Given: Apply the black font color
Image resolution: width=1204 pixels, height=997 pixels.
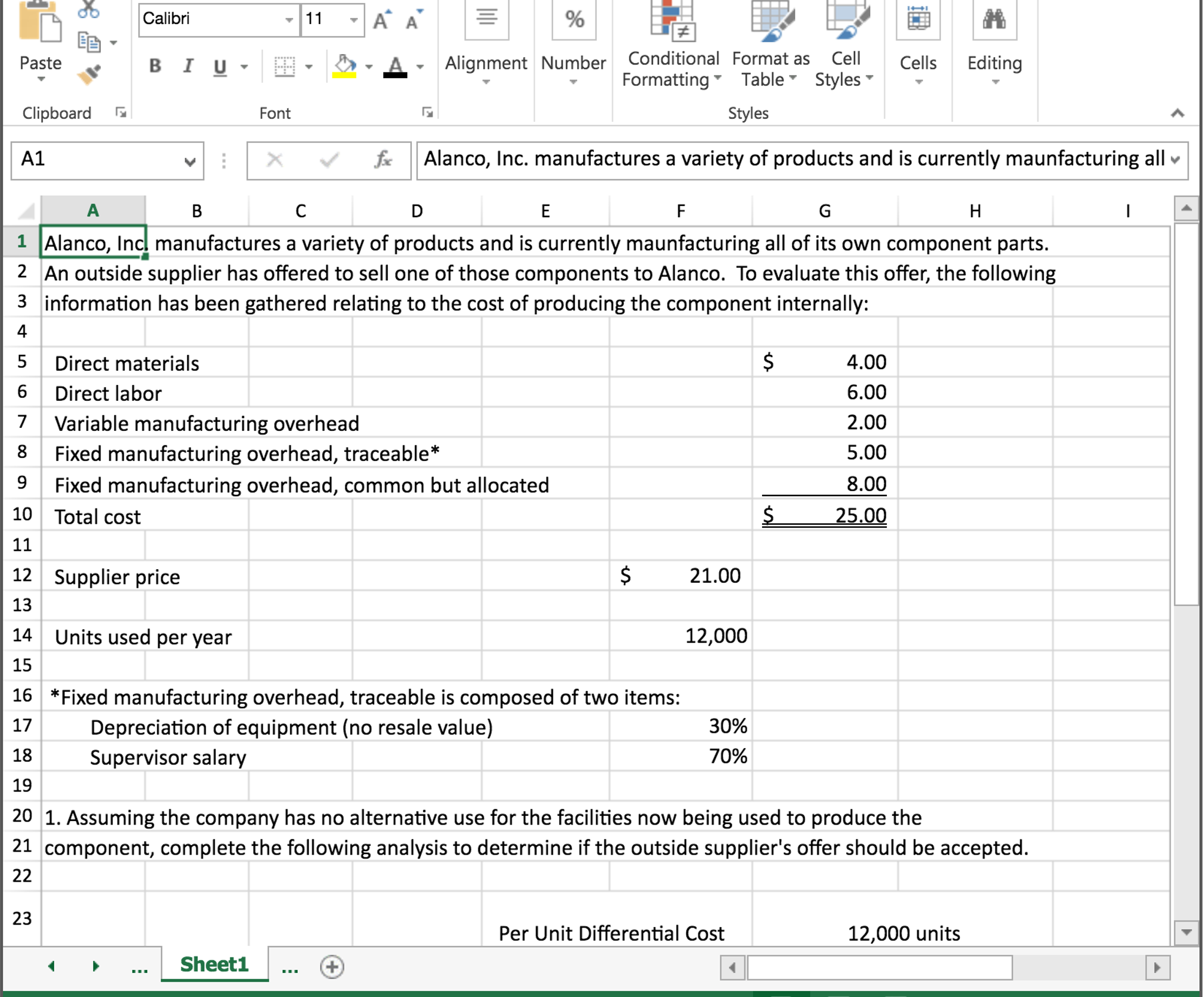Looking at the screenshot, I should point(395,67).
